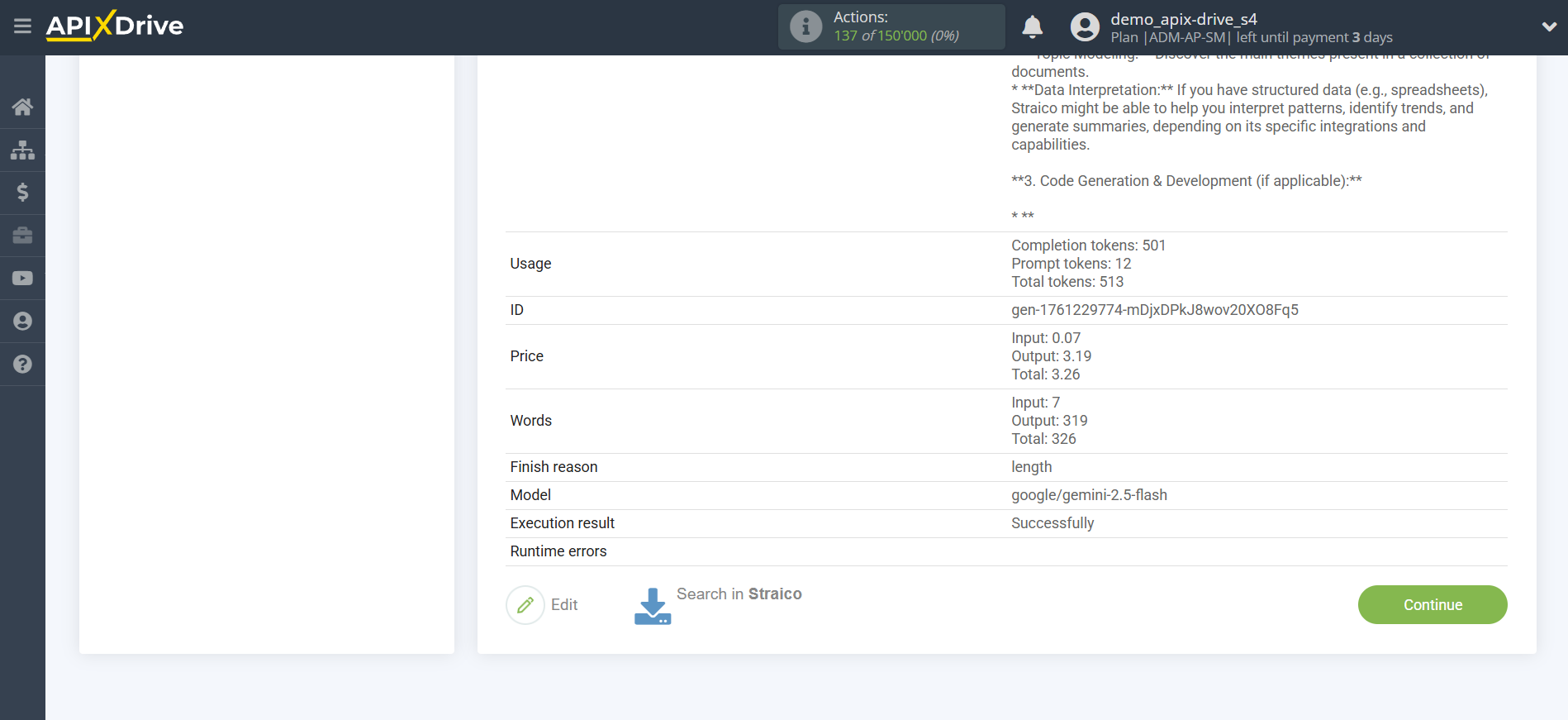
Task: Click the Words row label
Action: [x=530, y=421]
